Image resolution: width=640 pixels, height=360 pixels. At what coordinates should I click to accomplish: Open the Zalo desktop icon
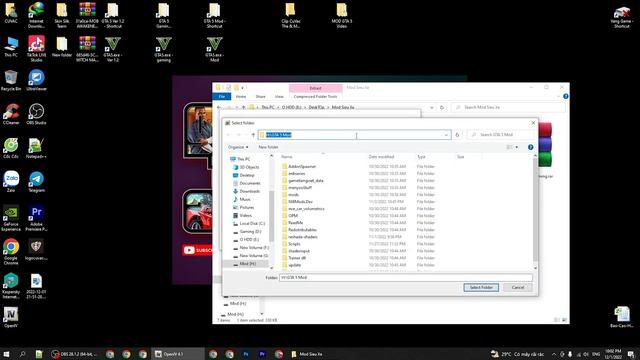11,182
